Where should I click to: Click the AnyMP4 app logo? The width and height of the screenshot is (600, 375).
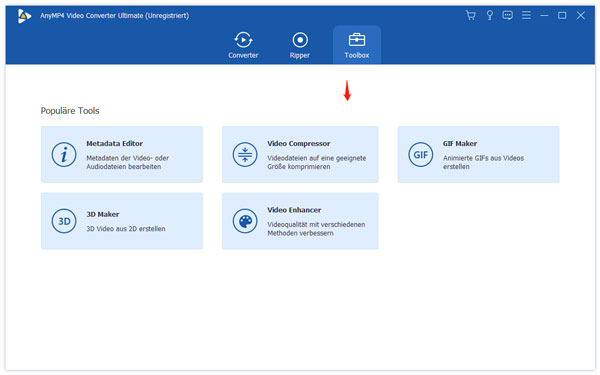[24, 16]
